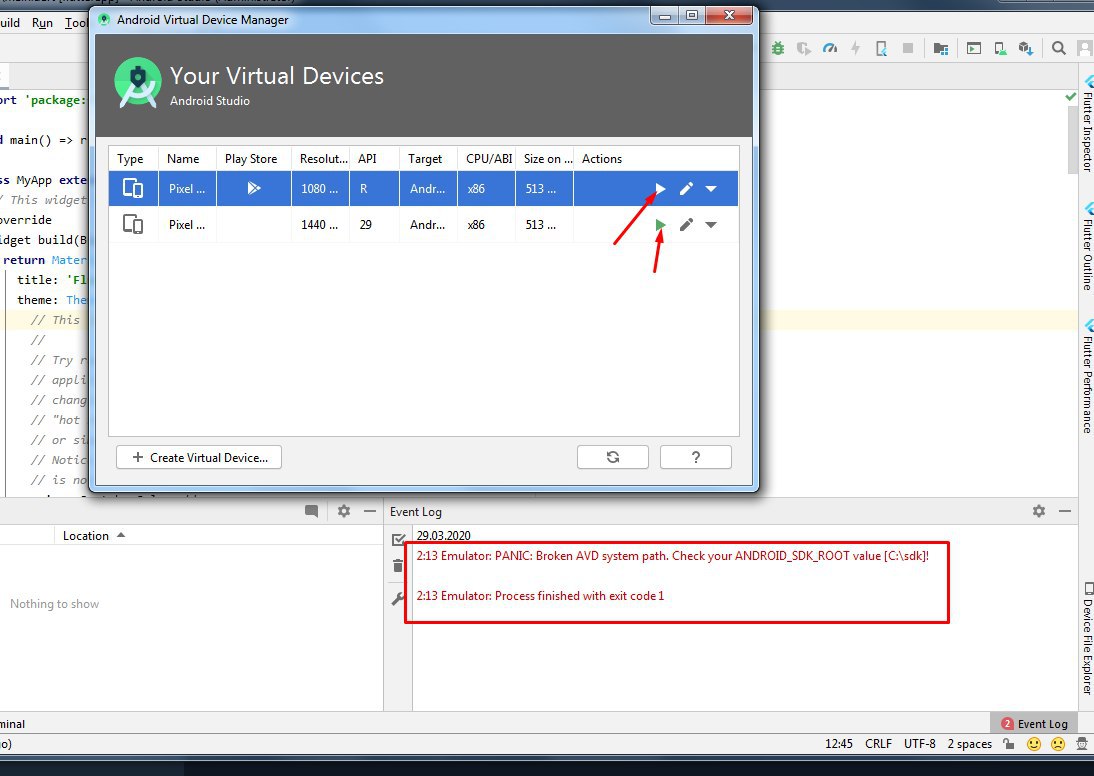Screen dimensions: 1094x776
Task: Sort devices by Name column
Action: 183,159
